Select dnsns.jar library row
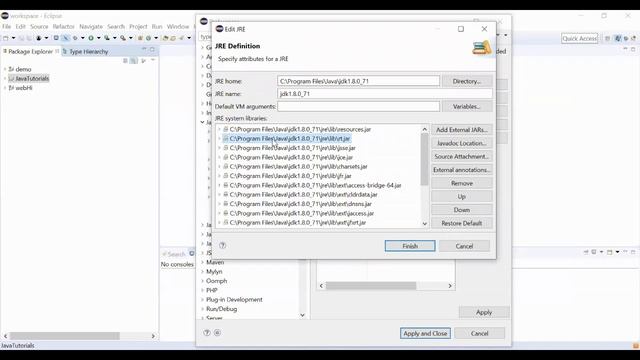Viewport: 640px width, 360px height. (300, 204)
